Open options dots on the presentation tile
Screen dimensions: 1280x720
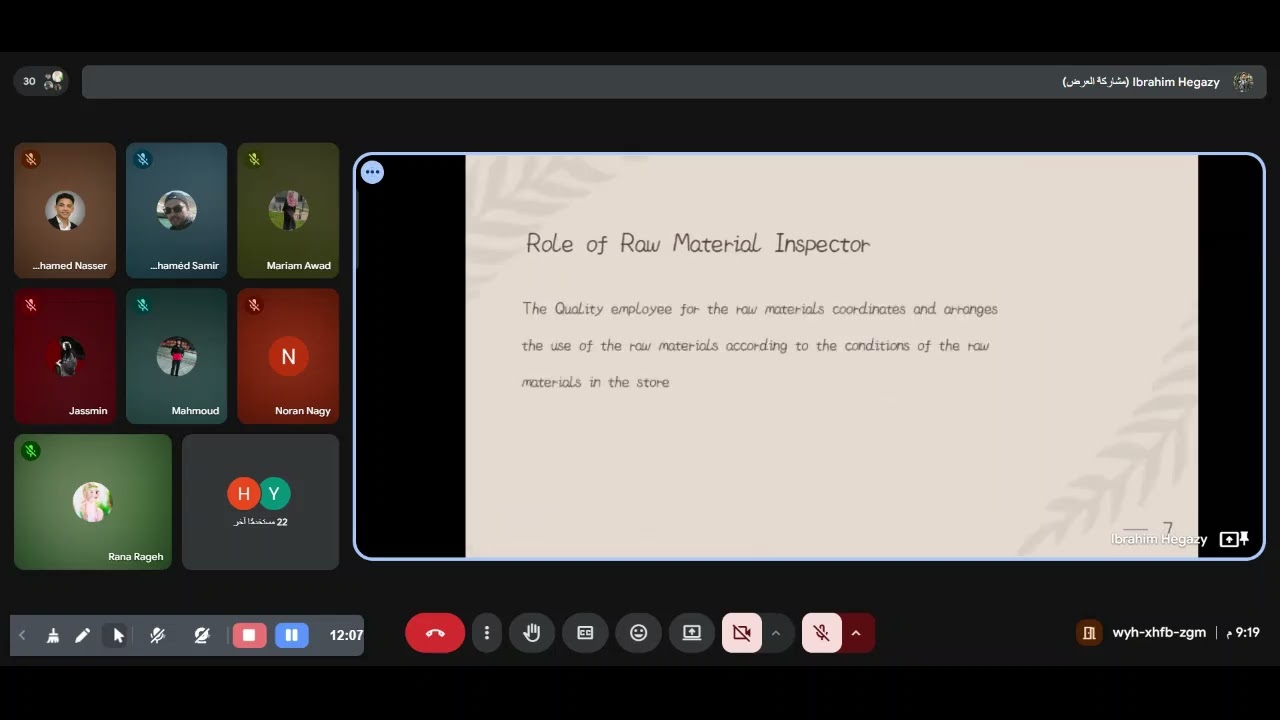pos(372,172)
